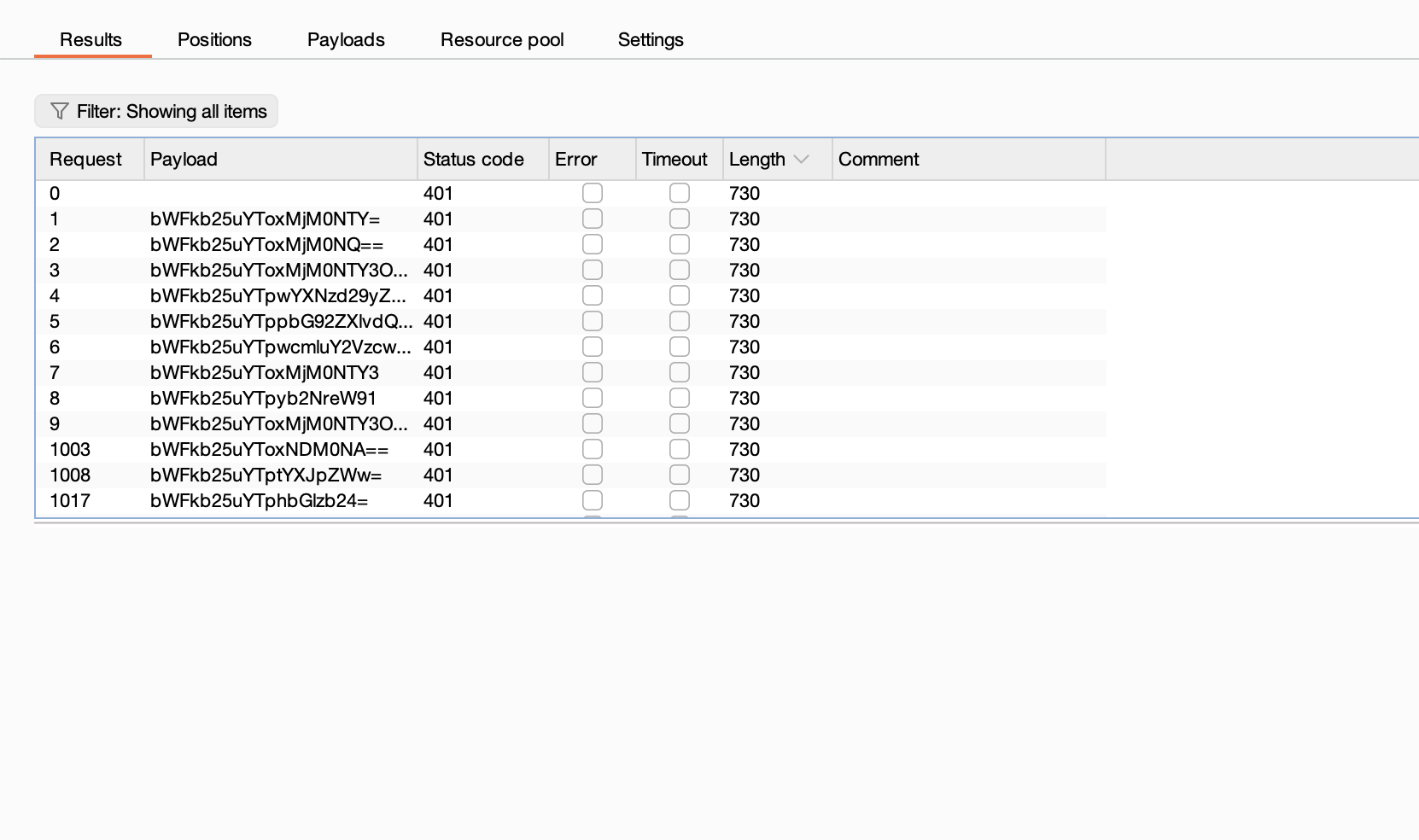Click length 730 in request 2 row

(x=745, y=245)
